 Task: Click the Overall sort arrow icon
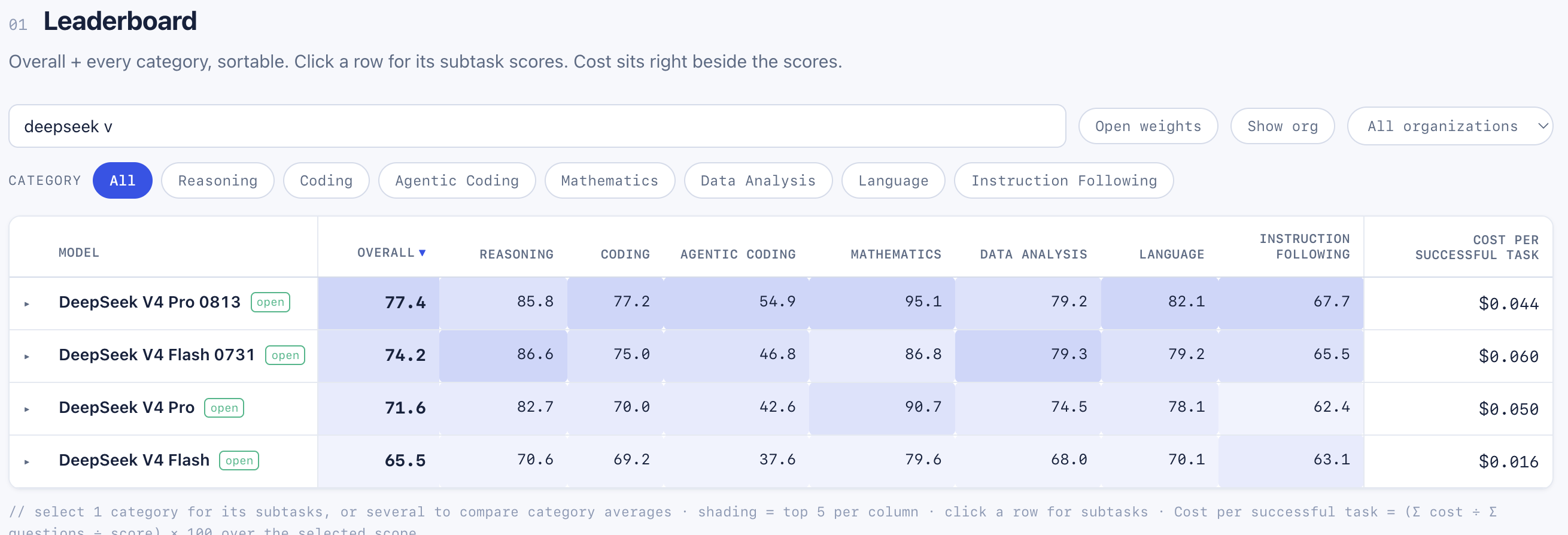click(423, 253)
